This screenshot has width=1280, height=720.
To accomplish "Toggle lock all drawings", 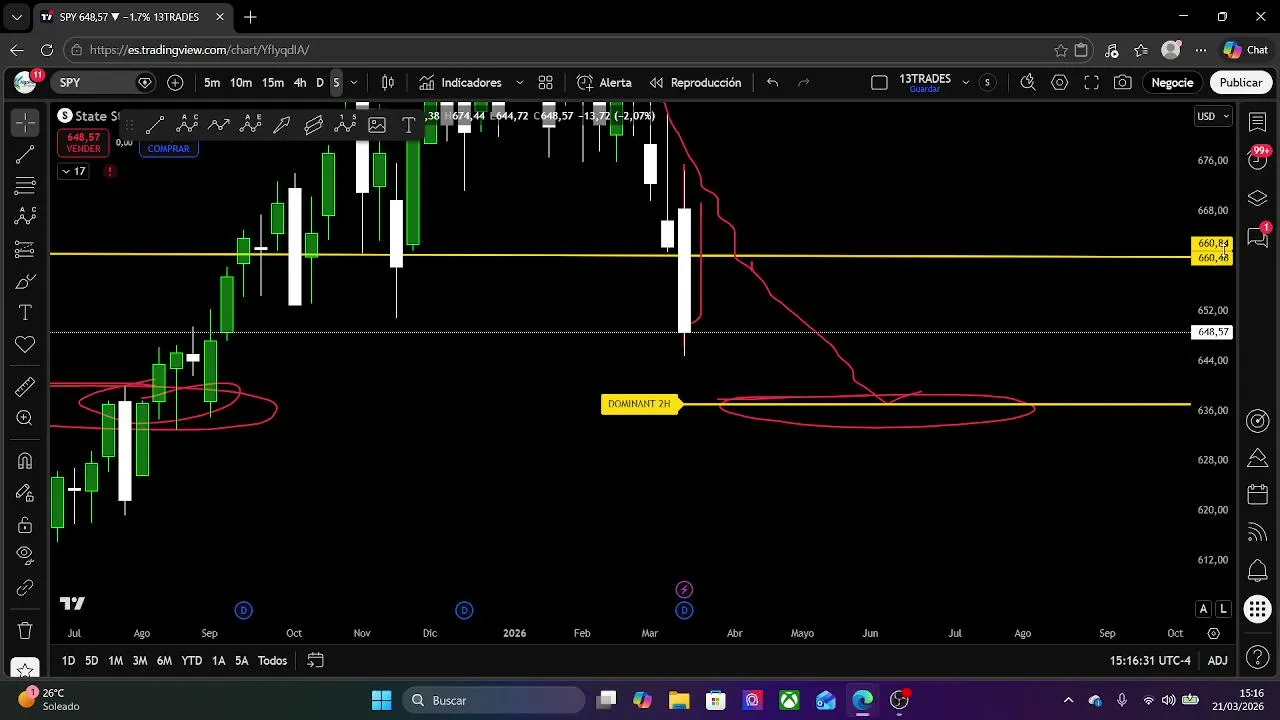I will 25,525.
